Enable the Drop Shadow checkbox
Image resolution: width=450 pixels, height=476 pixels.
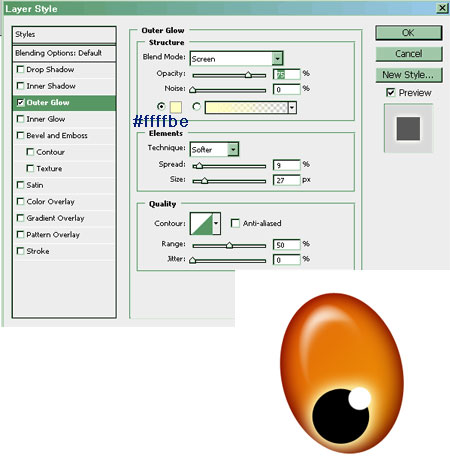point(20,69)
